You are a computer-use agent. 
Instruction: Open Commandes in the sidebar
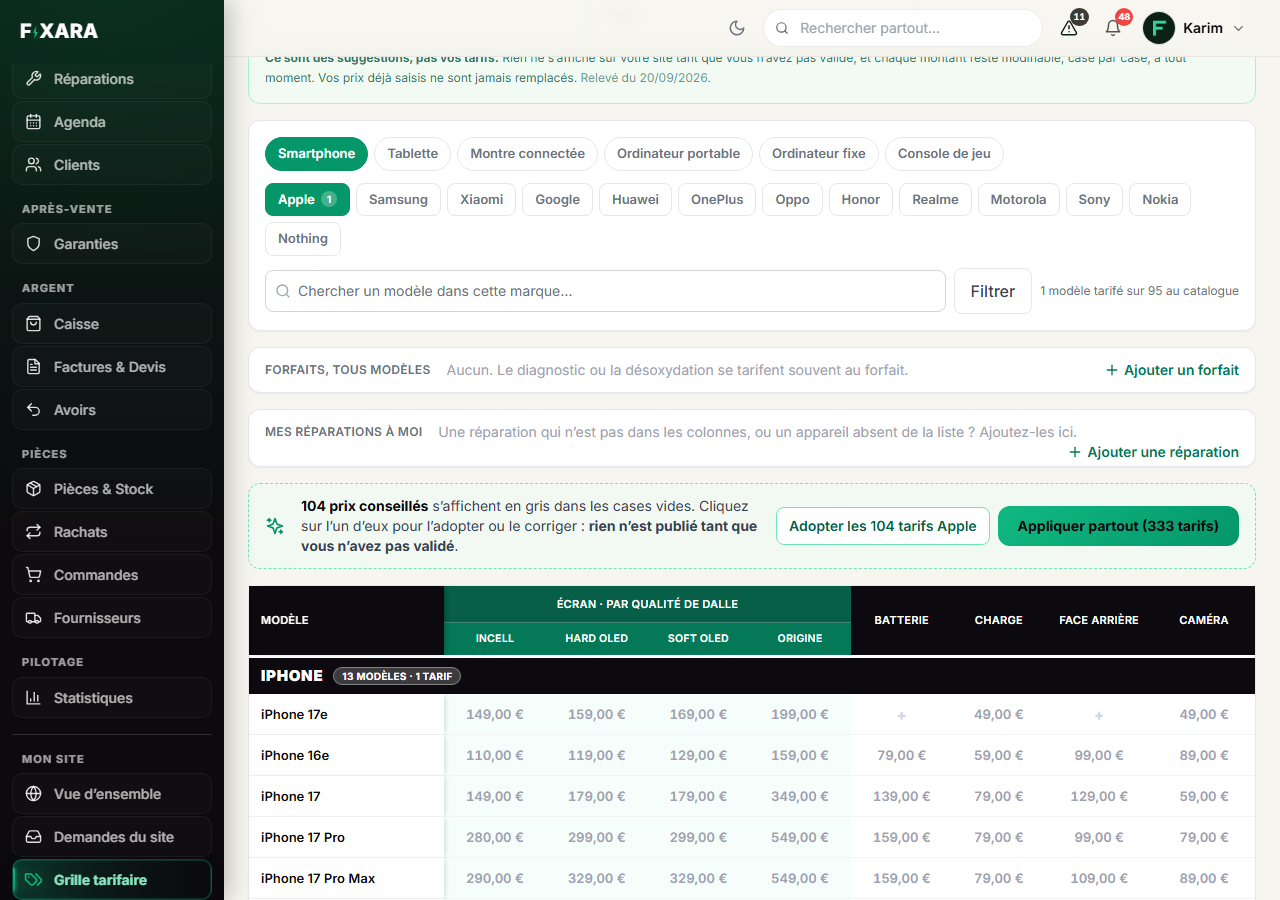click(112, 575)
